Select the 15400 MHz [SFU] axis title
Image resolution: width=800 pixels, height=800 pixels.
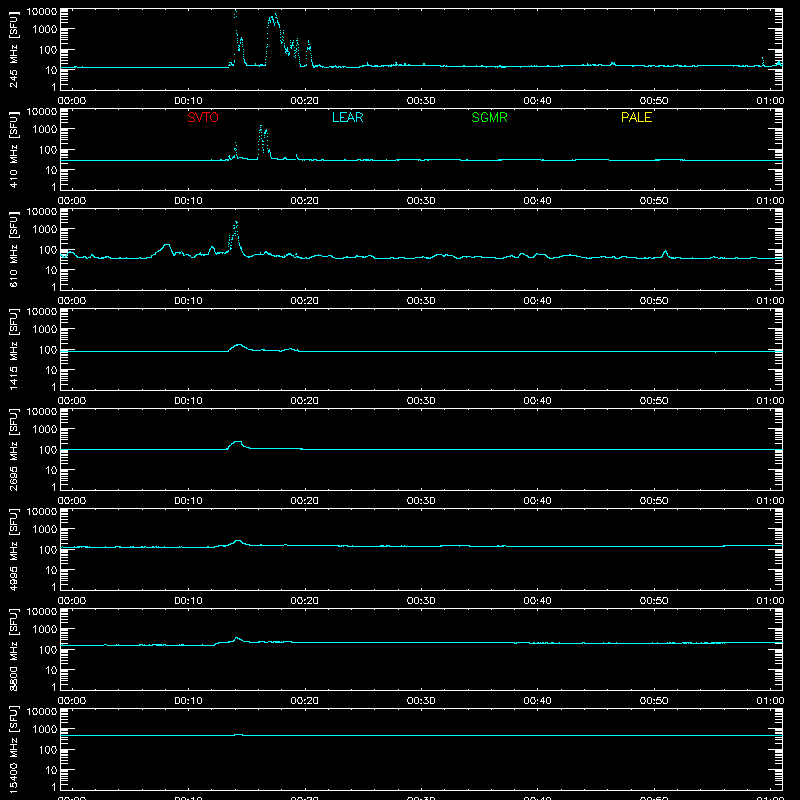tap(14, 749)
